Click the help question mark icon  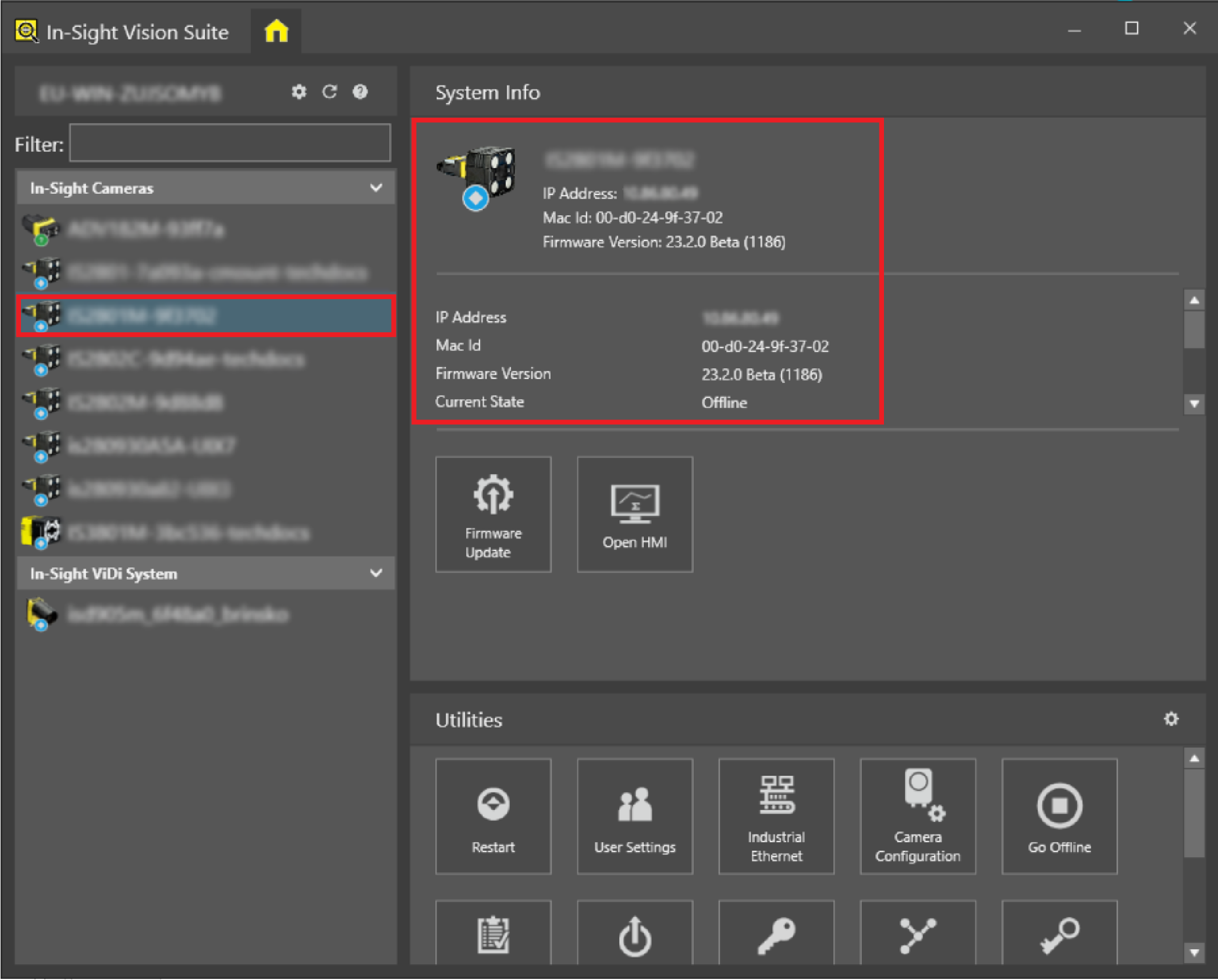click(x=360, y=92)
